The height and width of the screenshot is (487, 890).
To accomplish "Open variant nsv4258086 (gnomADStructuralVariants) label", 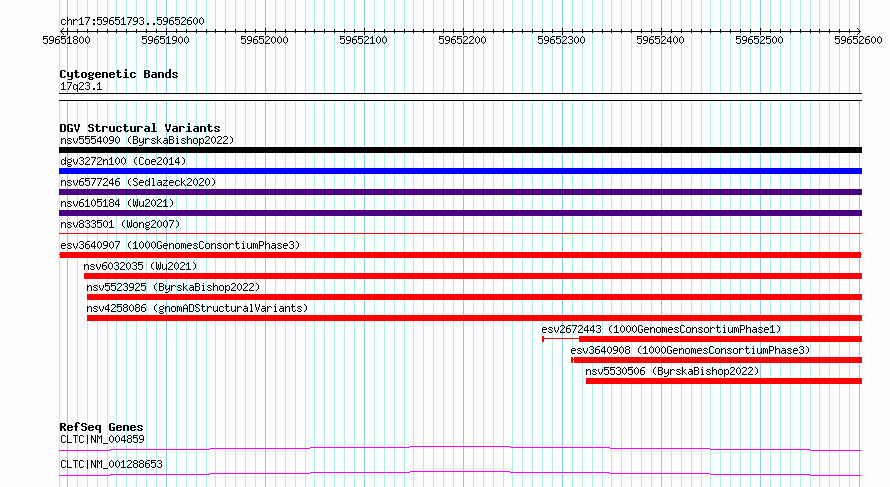I will coord(197,308).
